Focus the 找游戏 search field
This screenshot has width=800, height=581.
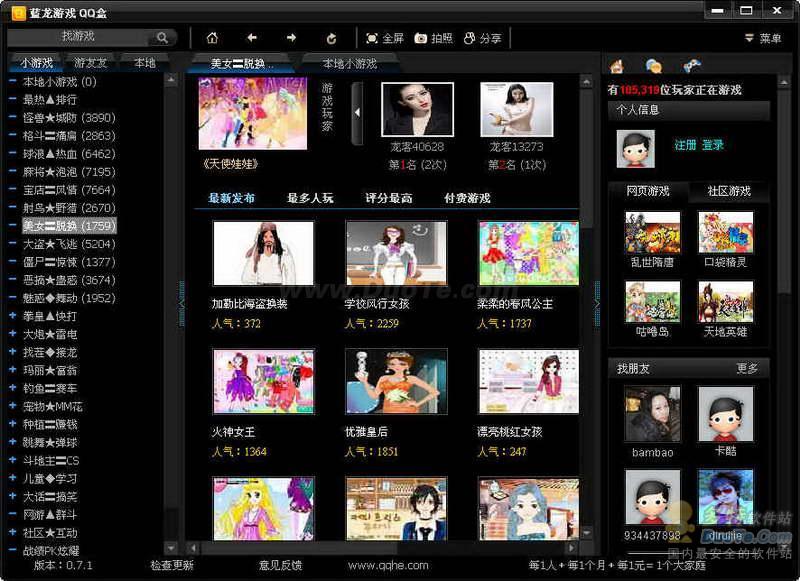79,37
